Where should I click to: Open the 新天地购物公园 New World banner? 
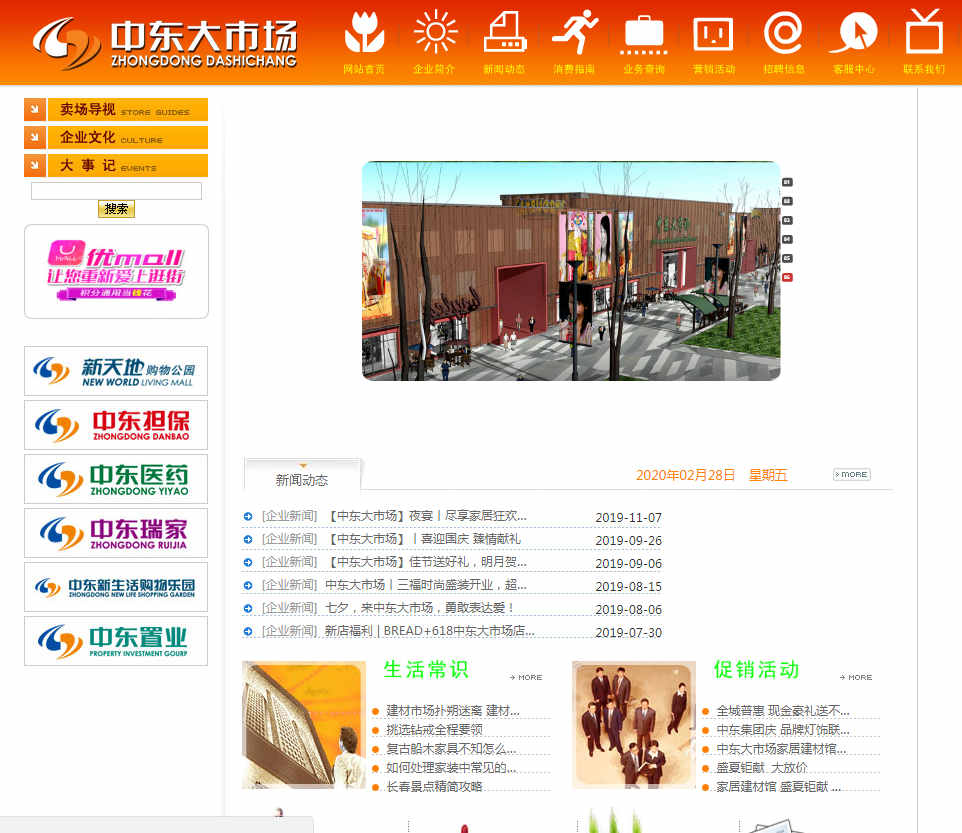[x=116, y=371]
